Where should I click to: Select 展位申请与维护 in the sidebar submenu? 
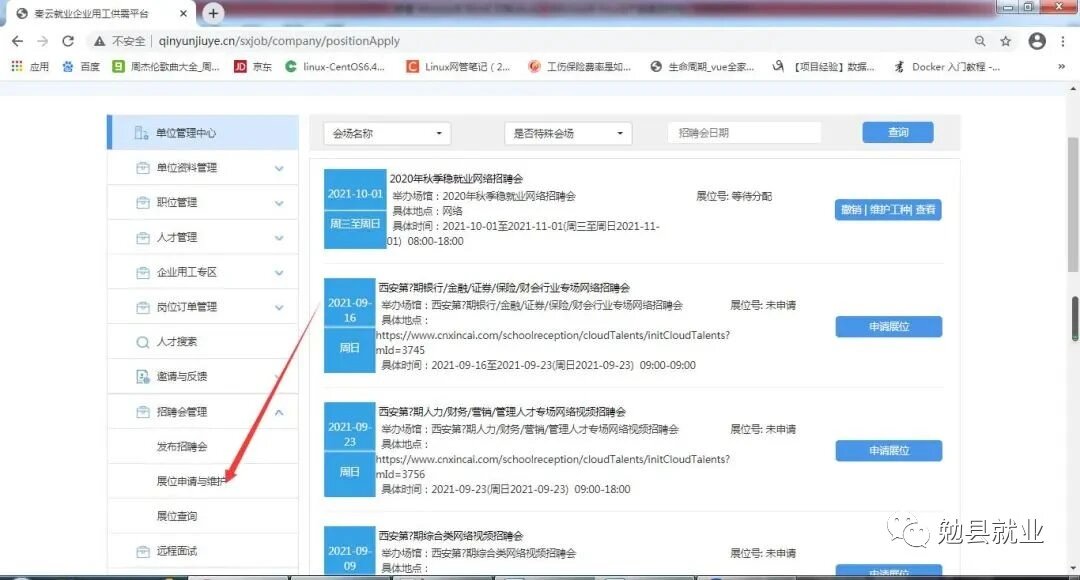click(191, 481)
